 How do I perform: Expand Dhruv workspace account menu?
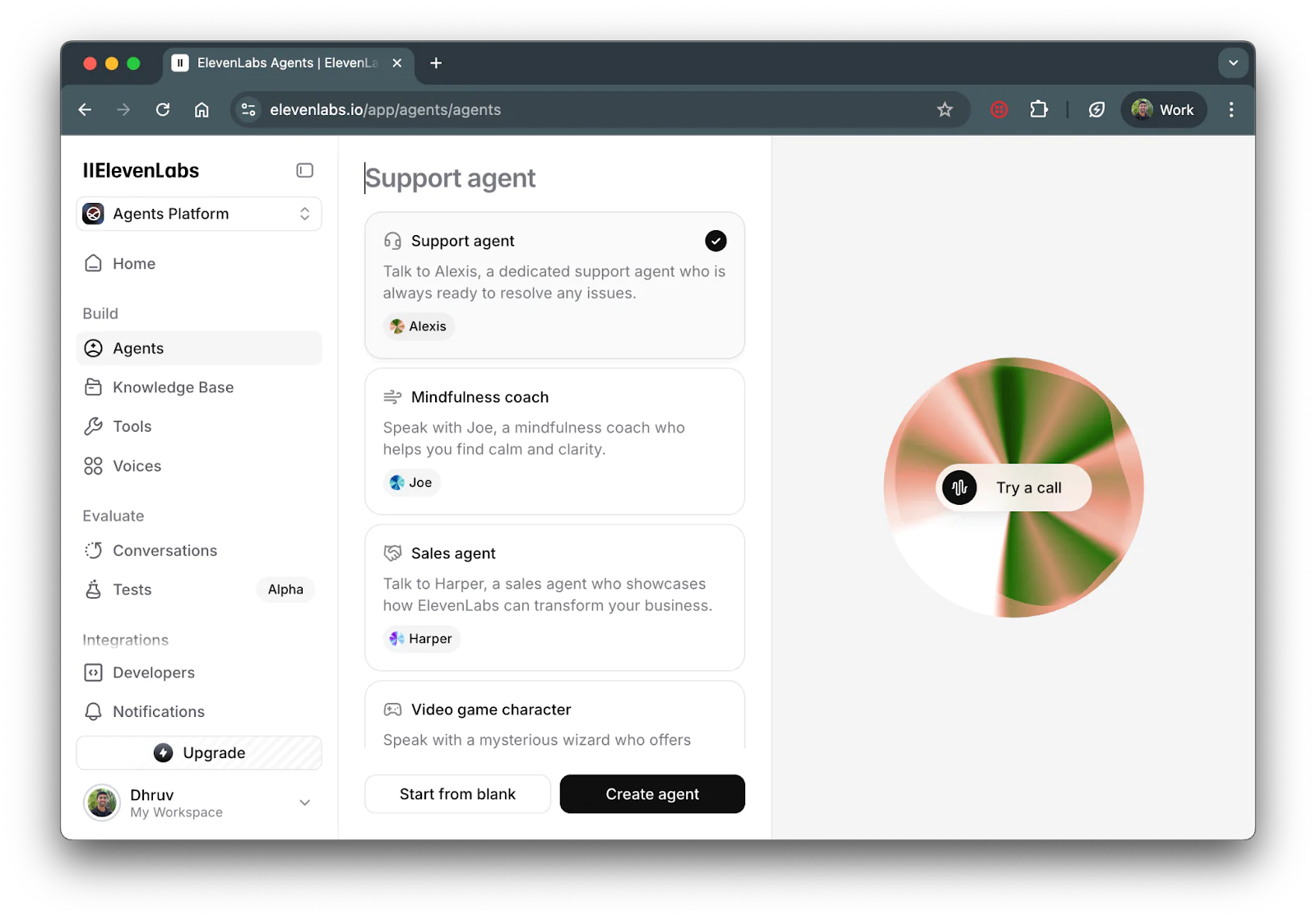coord(304,802)
